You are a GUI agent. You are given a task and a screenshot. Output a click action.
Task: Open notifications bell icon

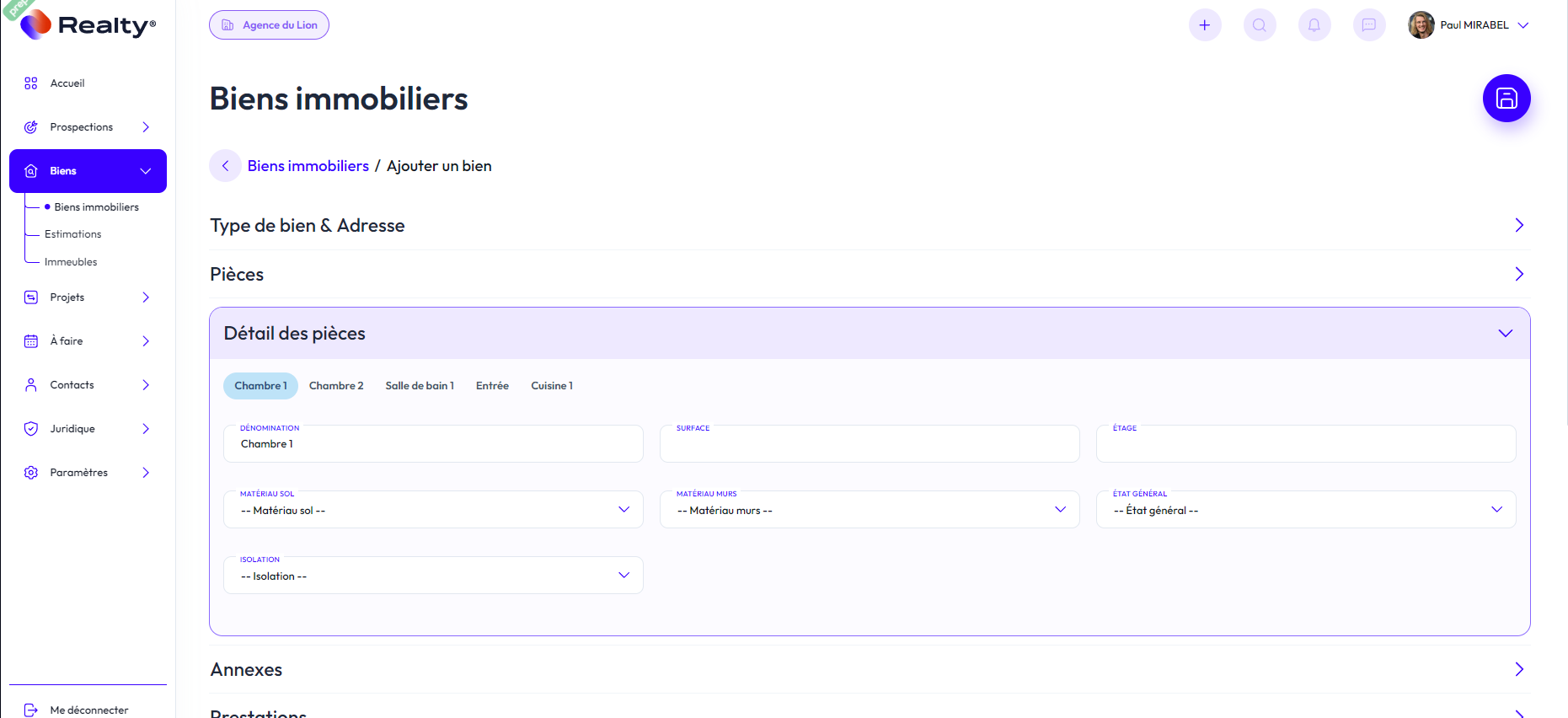pyautogui.click(x=1314, y=25)
